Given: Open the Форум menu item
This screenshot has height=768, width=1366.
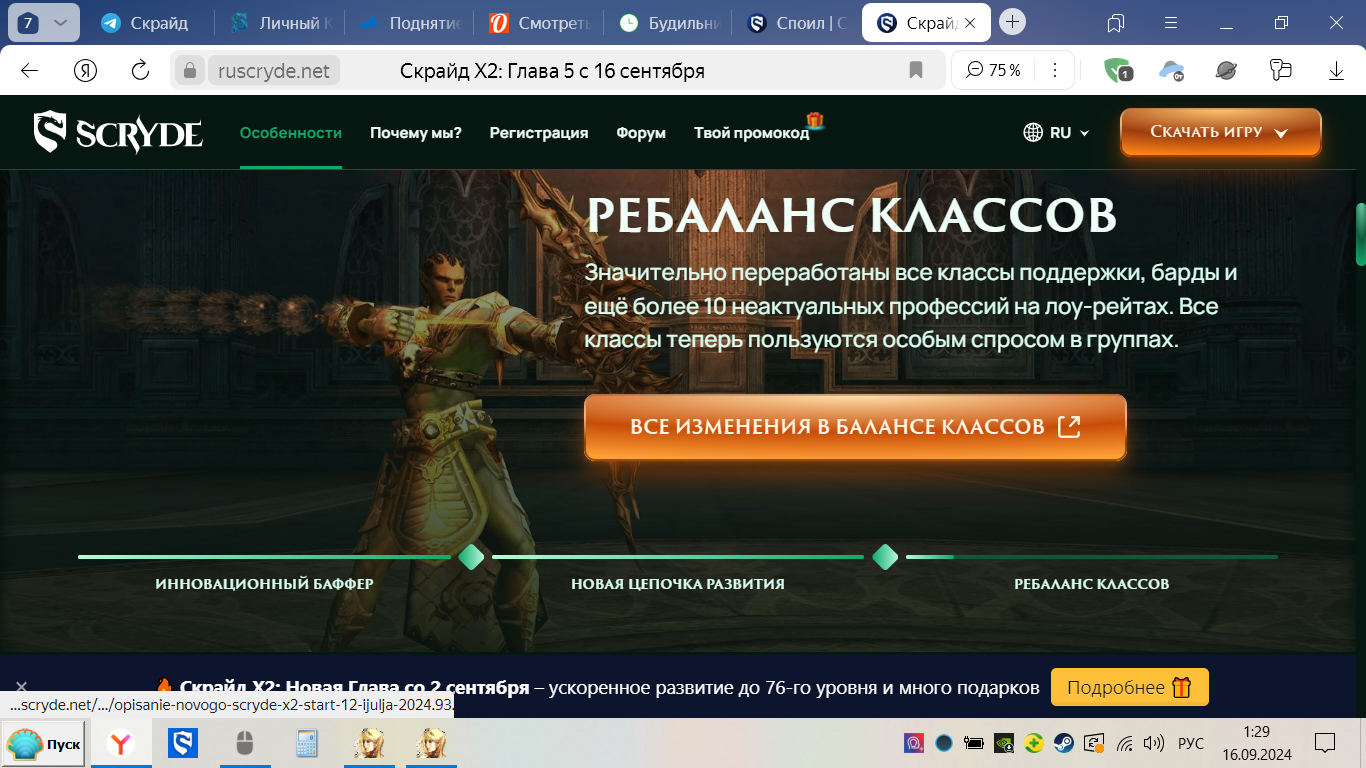Looking at the screenshot, I should [641, 133].
